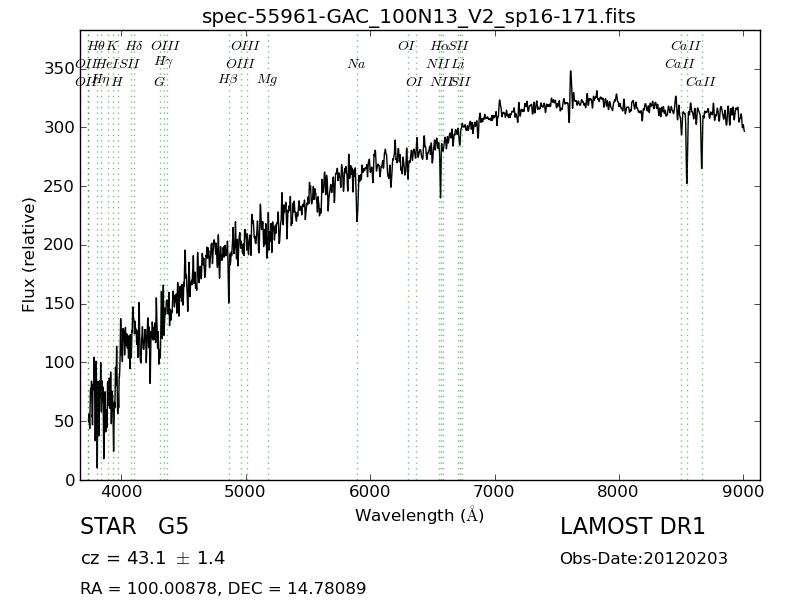Select the Hγ line label
Screen dimensions: 800x600
coord(163,62)
